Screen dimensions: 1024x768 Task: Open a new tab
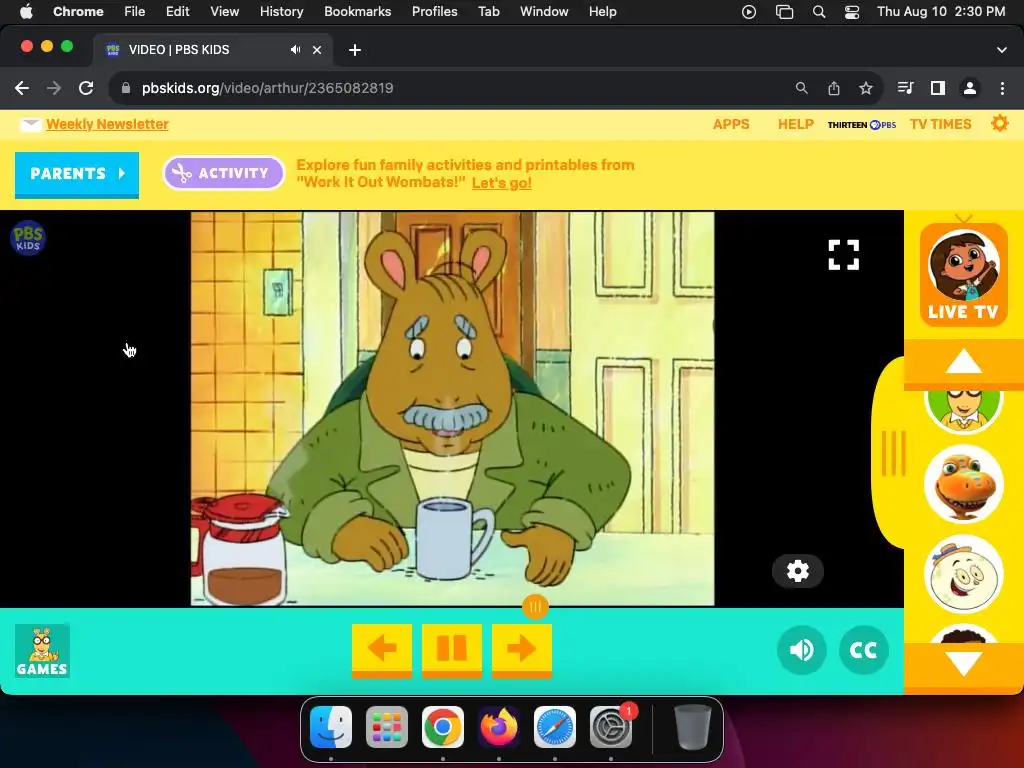point(355,50)
